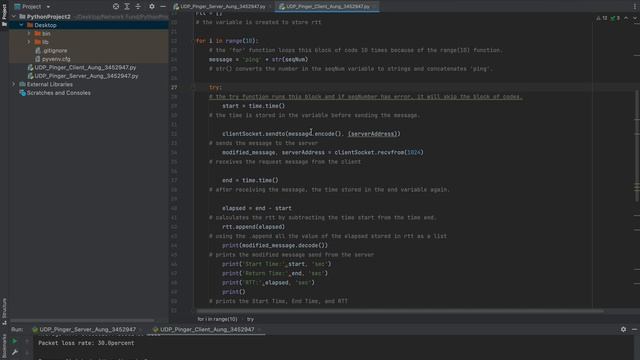This screenshot has height=360, width=640.
Task: Collapse the PythonProject2 root node
Action: (13, 17)
